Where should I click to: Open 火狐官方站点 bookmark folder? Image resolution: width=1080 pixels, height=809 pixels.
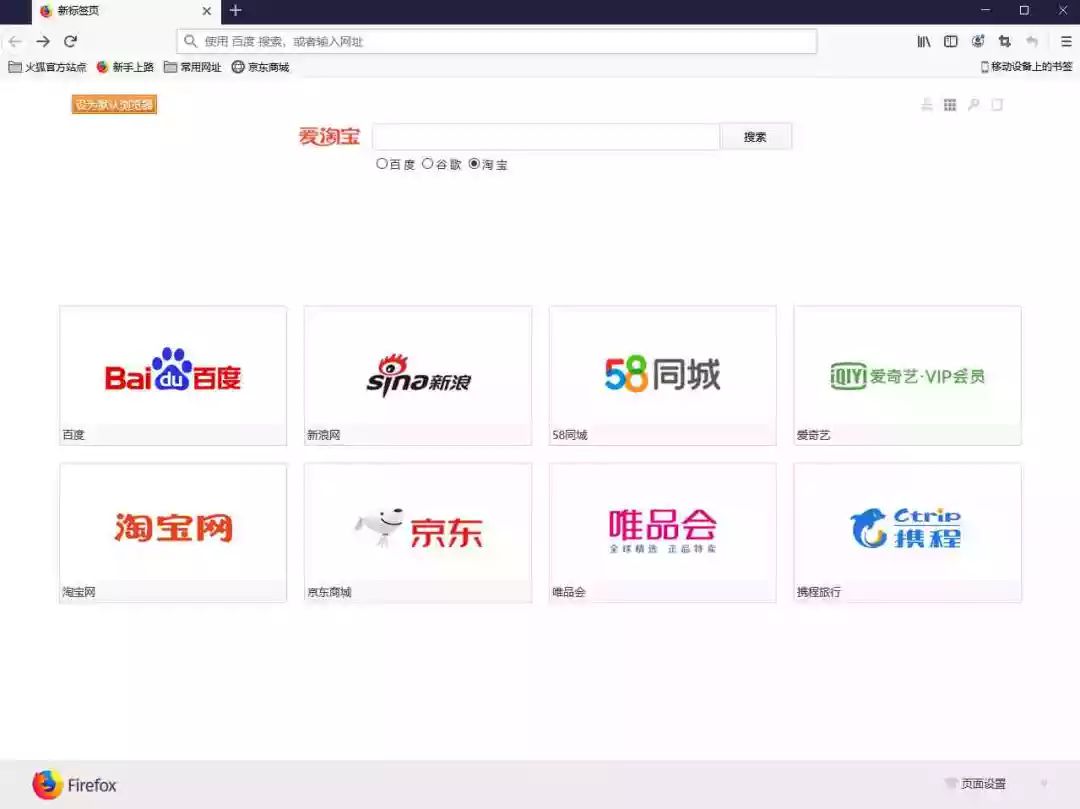click(x=48, y=67)
